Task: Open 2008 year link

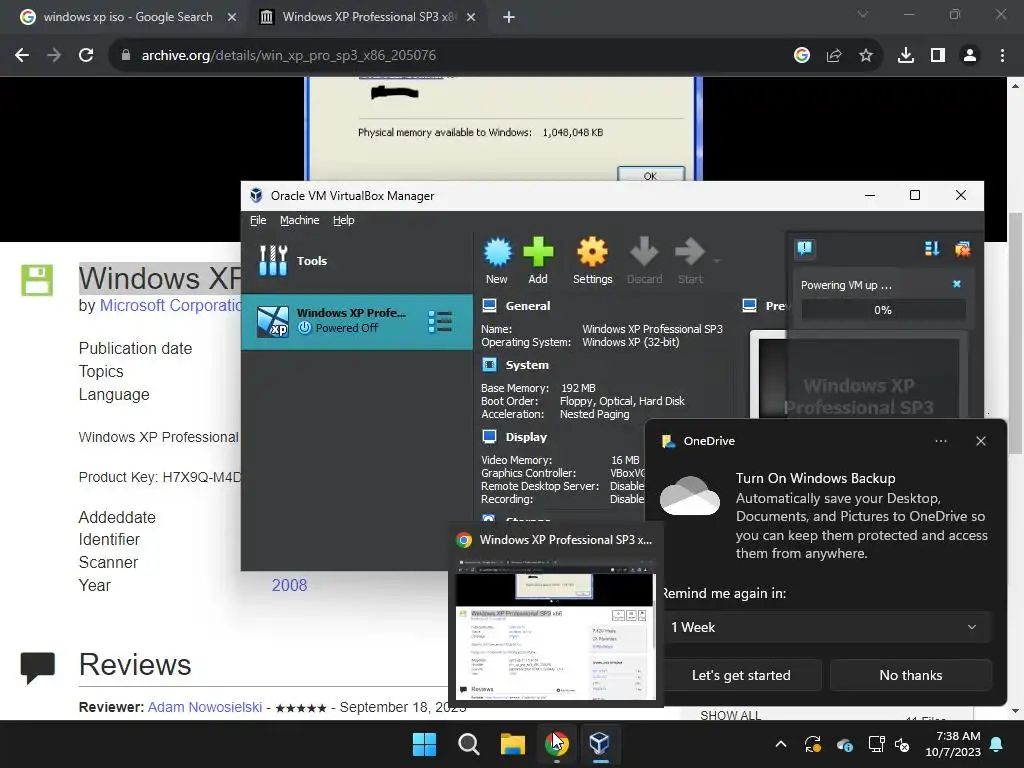Action: pyautogui.click(x=289, y=585)
